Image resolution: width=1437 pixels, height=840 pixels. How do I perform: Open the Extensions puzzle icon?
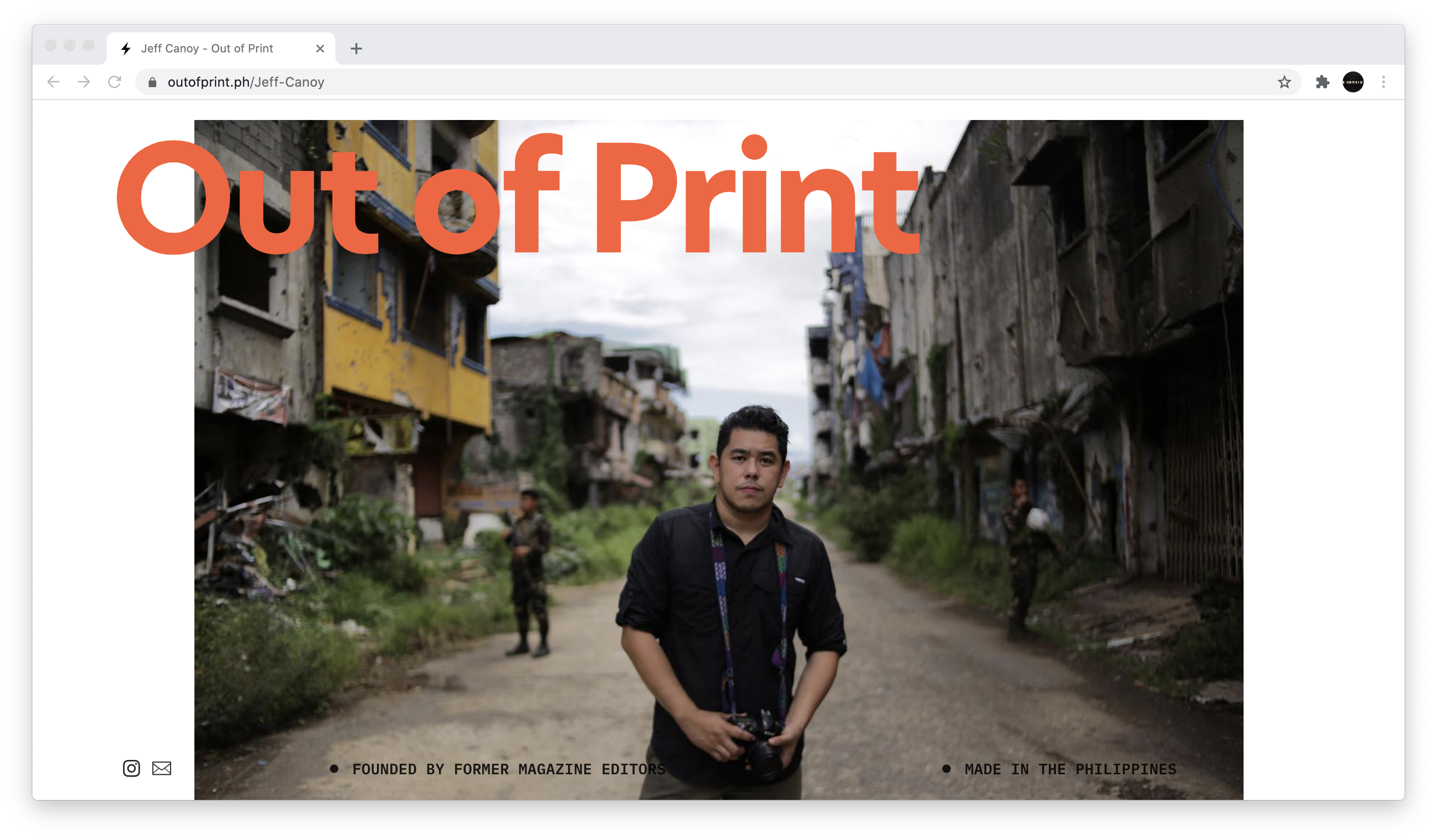click(x=1322, y=82)
